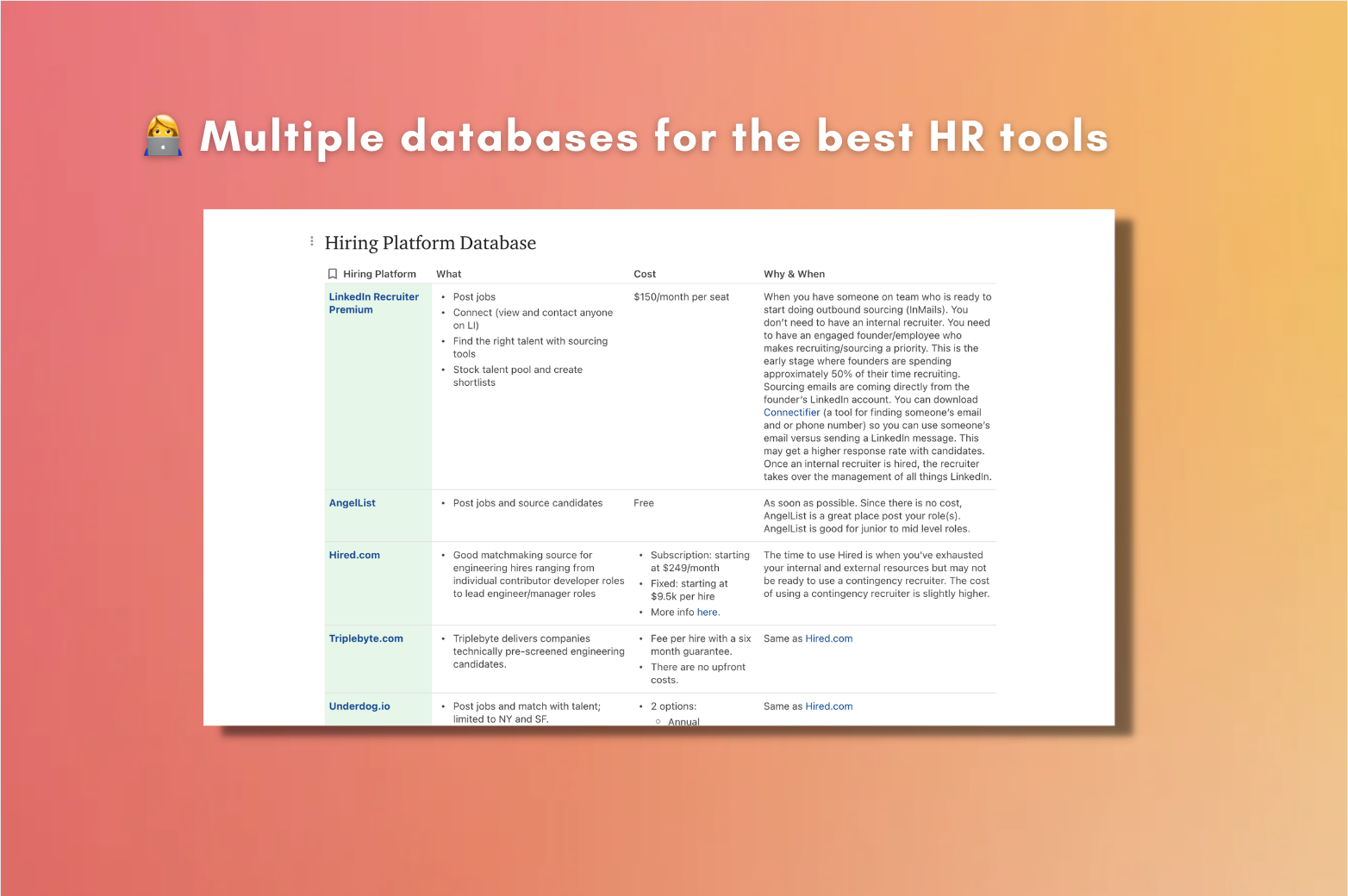Click the What column header

[x=448, y=274]
